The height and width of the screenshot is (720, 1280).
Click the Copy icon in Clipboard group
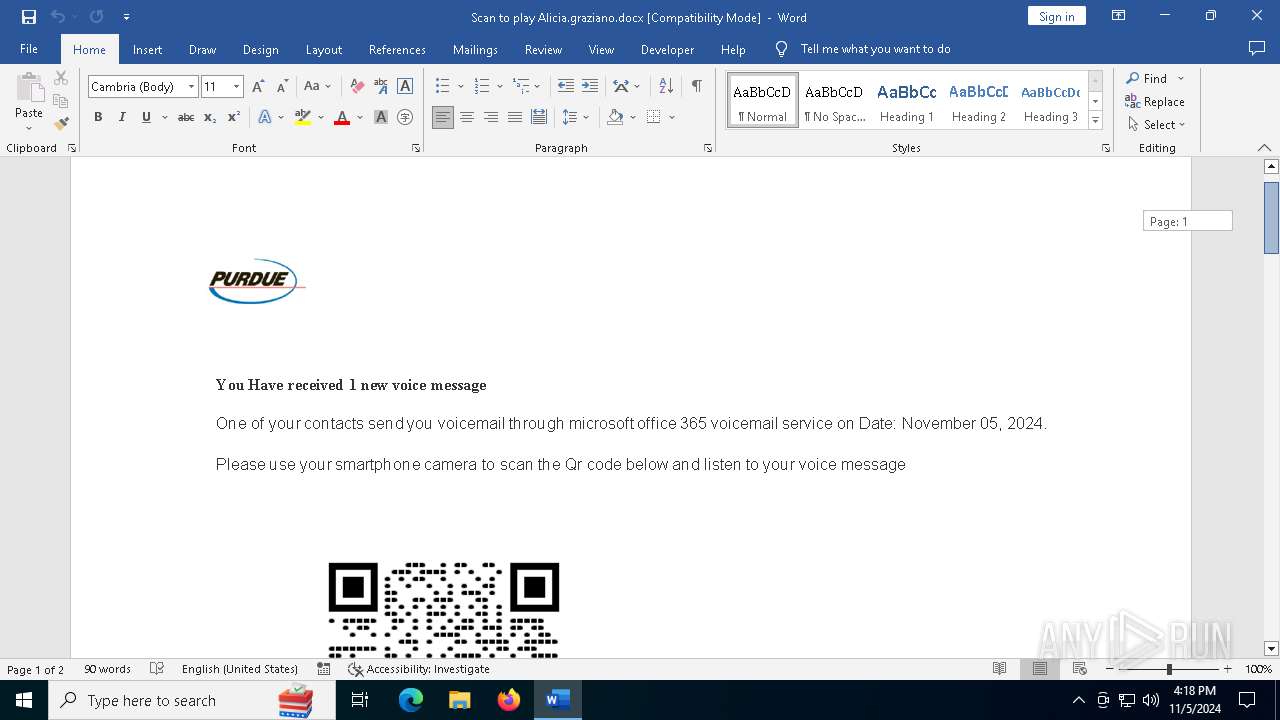(x=61, y=101)
